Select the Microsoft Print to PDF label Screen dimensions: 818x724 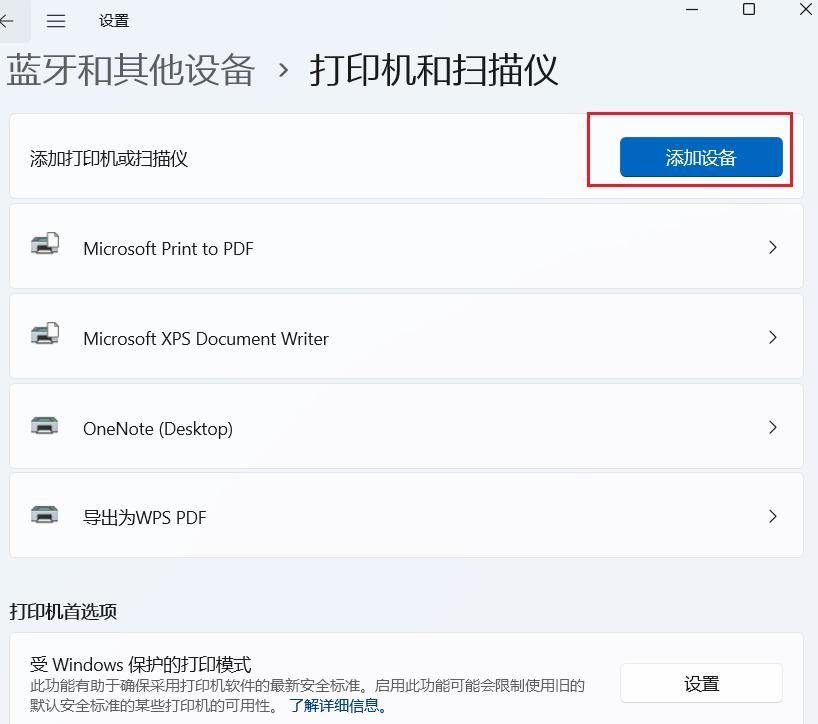coord(168,248)
